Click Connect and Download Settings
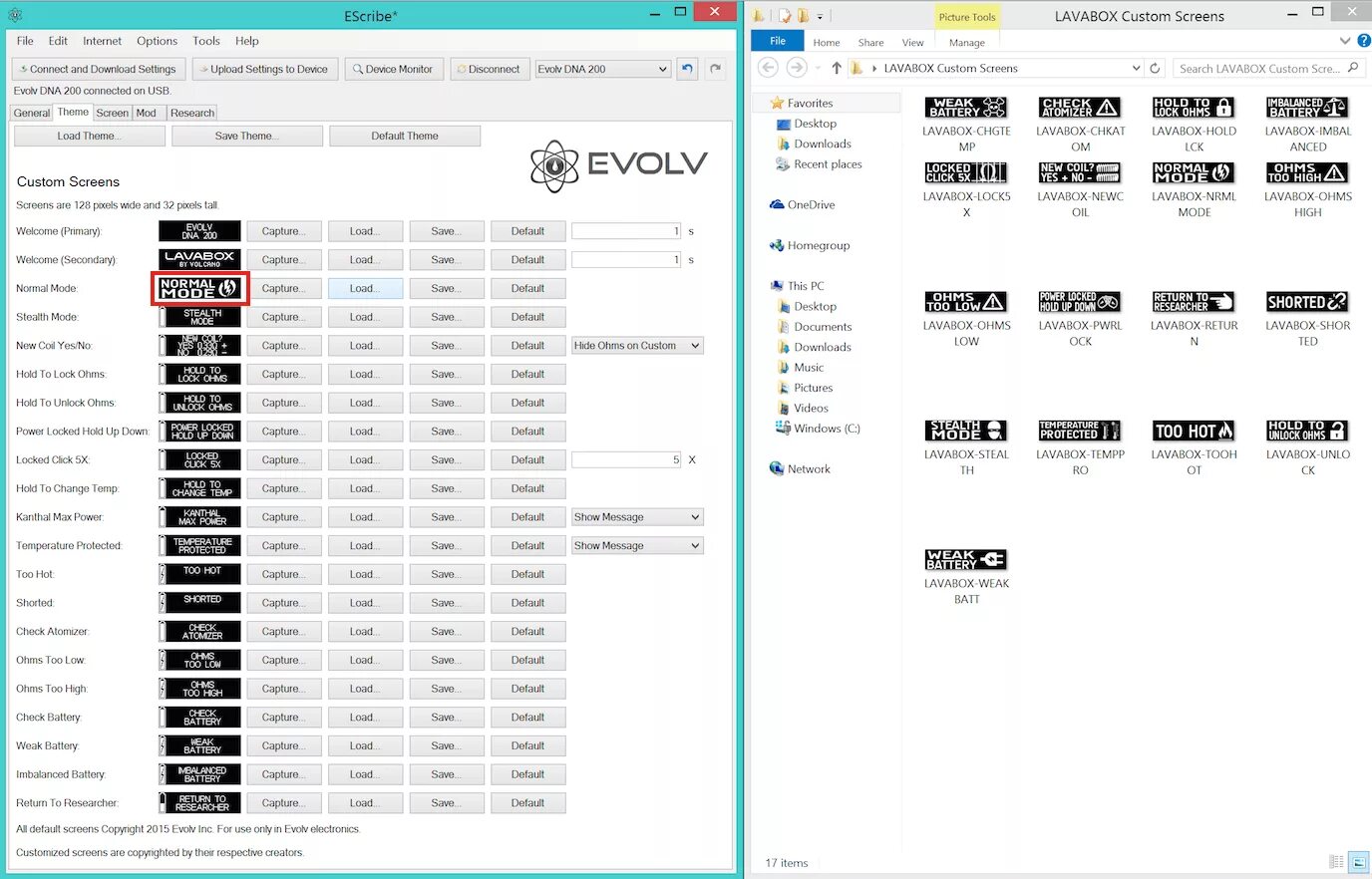This screenshot has height=879, width=1372. click(97, 69)
